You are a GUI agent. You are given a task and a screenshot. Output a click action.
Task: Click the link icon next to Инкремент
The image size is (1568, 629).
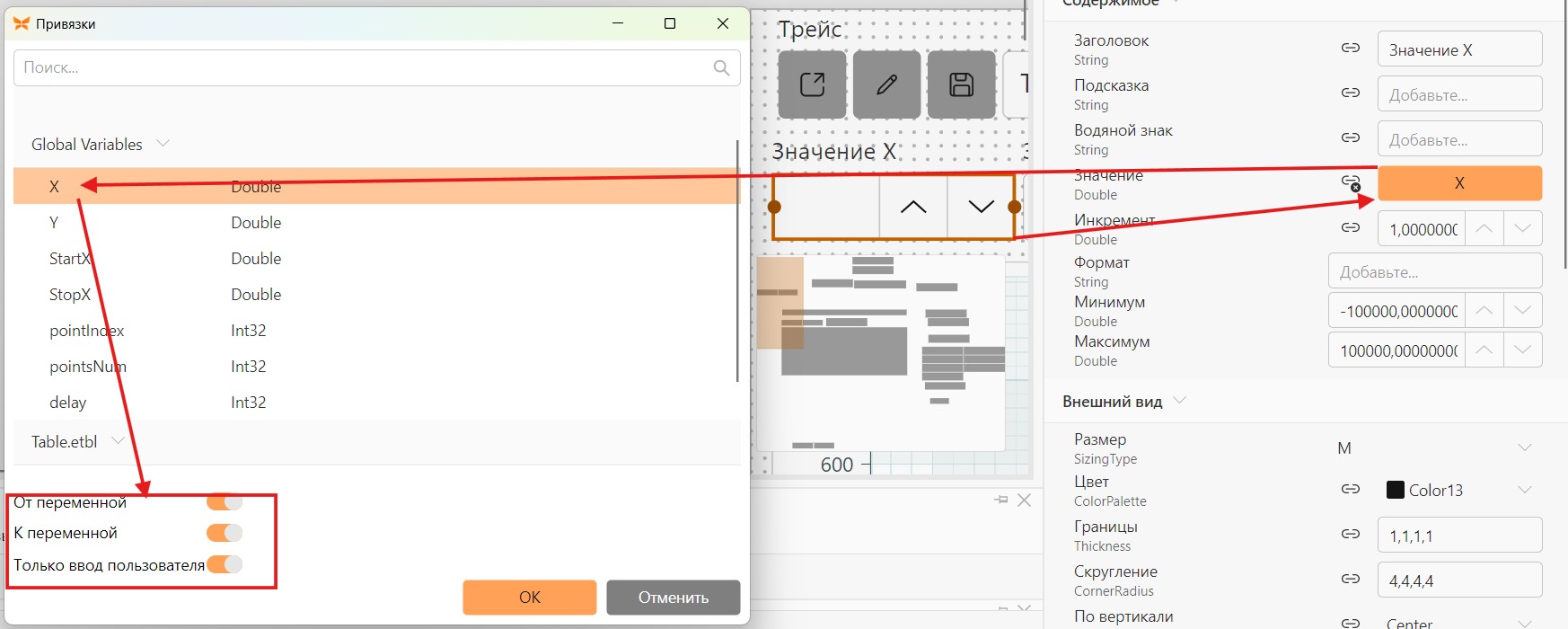[x=1350, y=227]
